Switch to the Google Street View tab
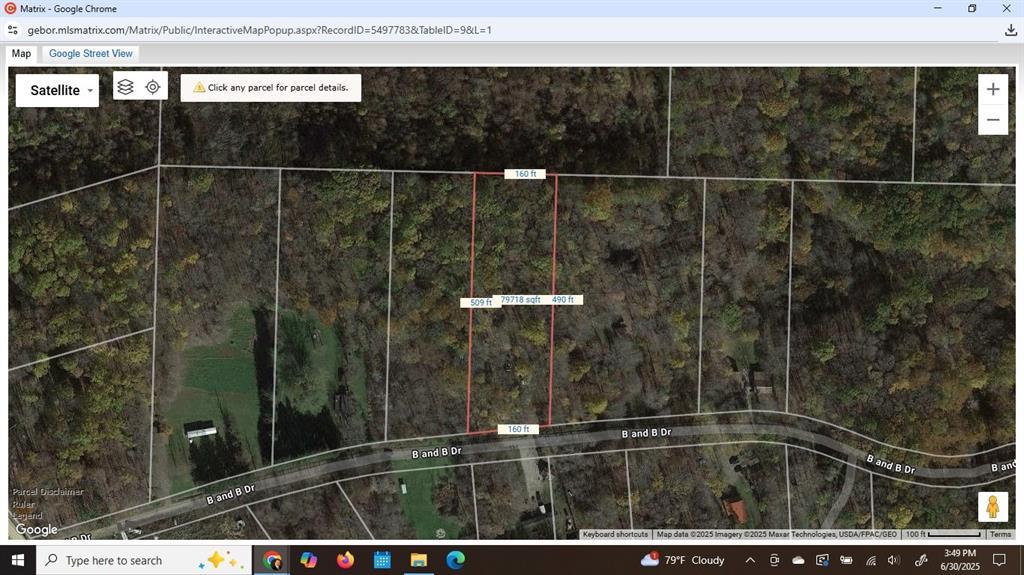1024x575 pixels. coord(90,53)
